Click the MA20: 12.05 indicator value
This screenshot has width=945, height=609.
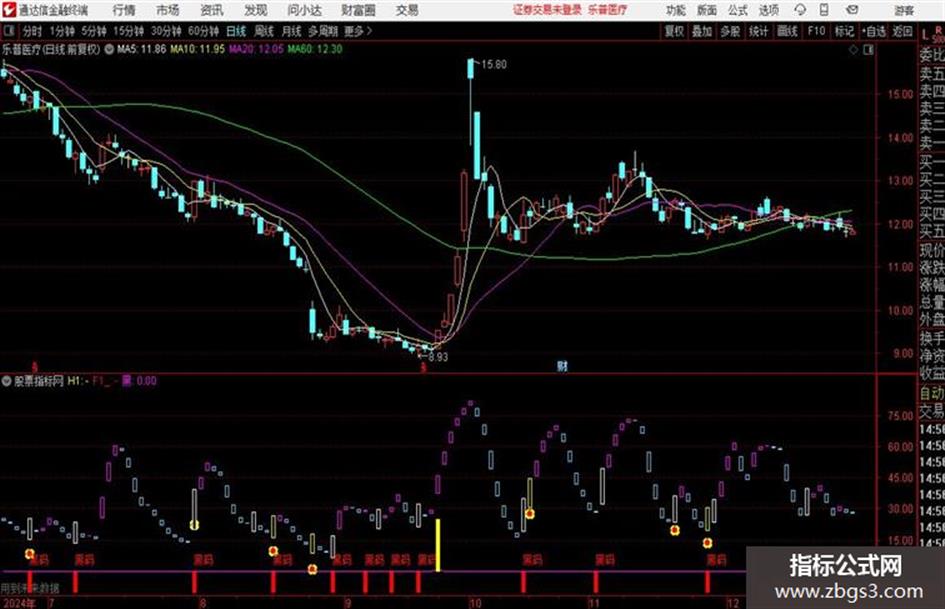(256, 49)
